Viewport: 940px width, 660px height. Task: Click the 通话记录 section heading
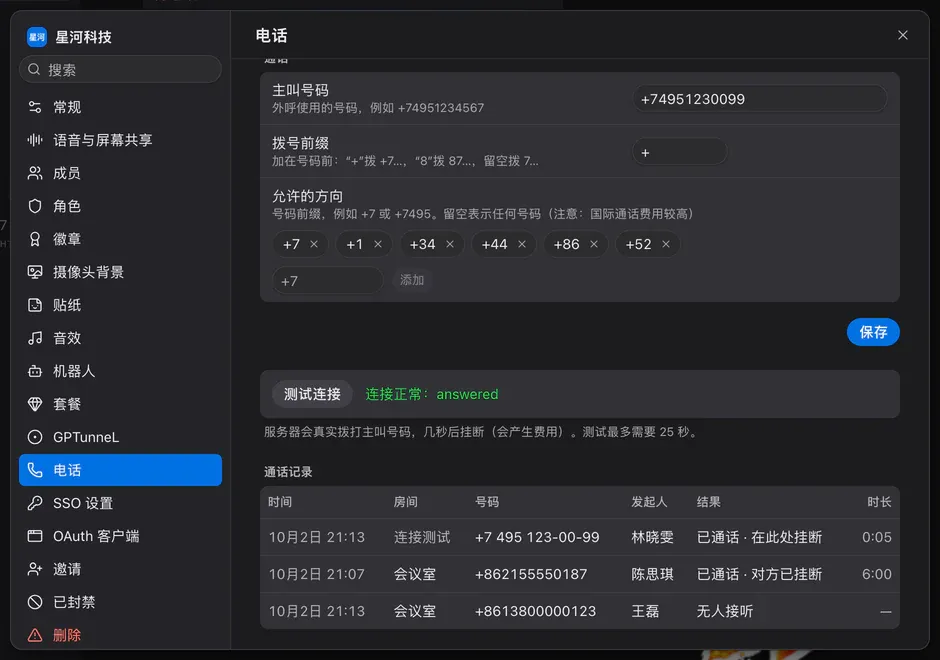point(288,472)
